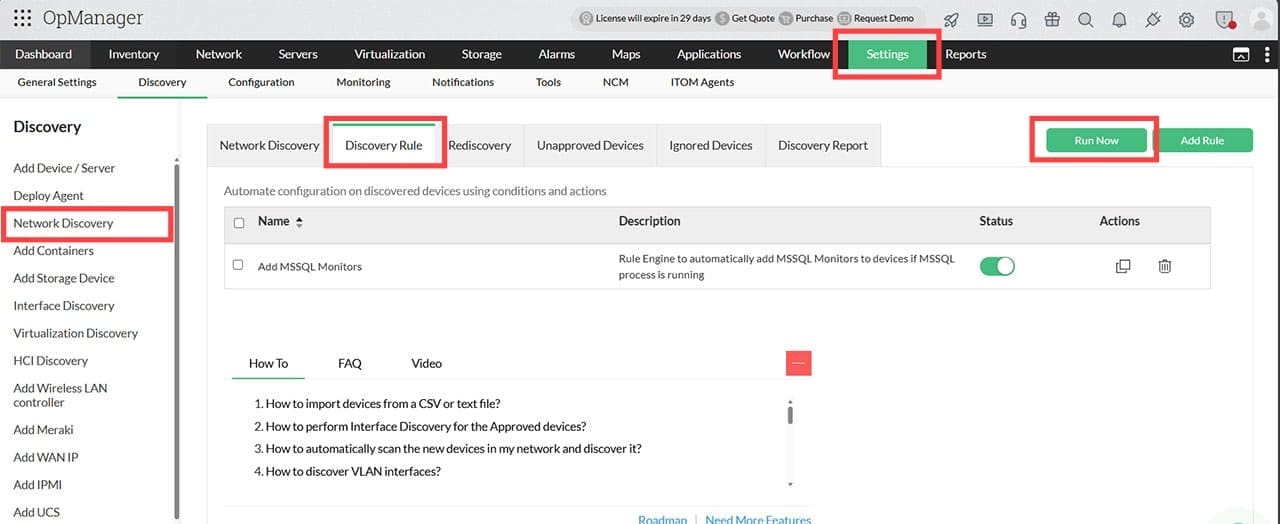
Task: Select the Discovery Rule tab
Action: pyautogui.click(x=384, y=145)
